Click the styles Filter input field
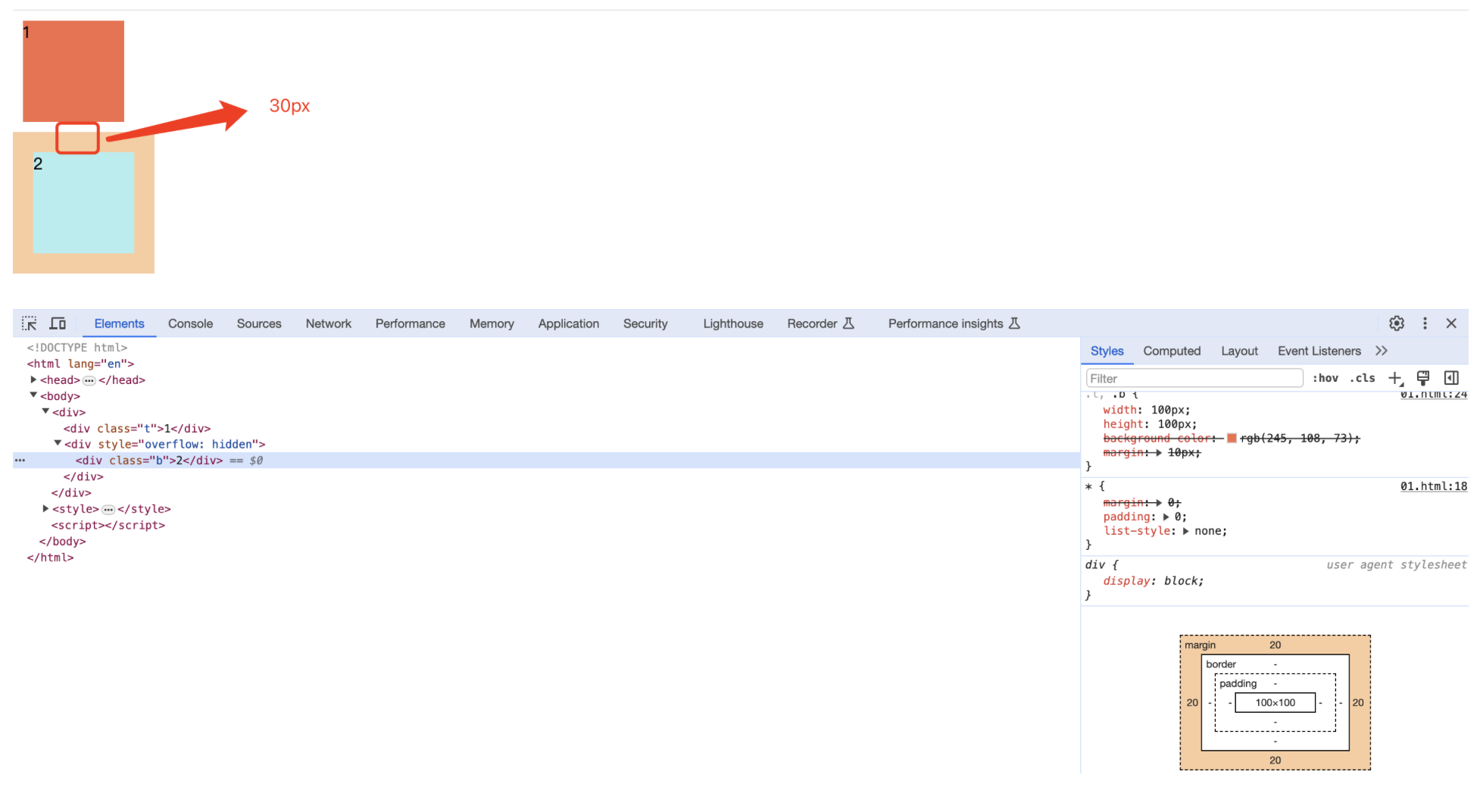The image size is (1480, 812). 1194,378
